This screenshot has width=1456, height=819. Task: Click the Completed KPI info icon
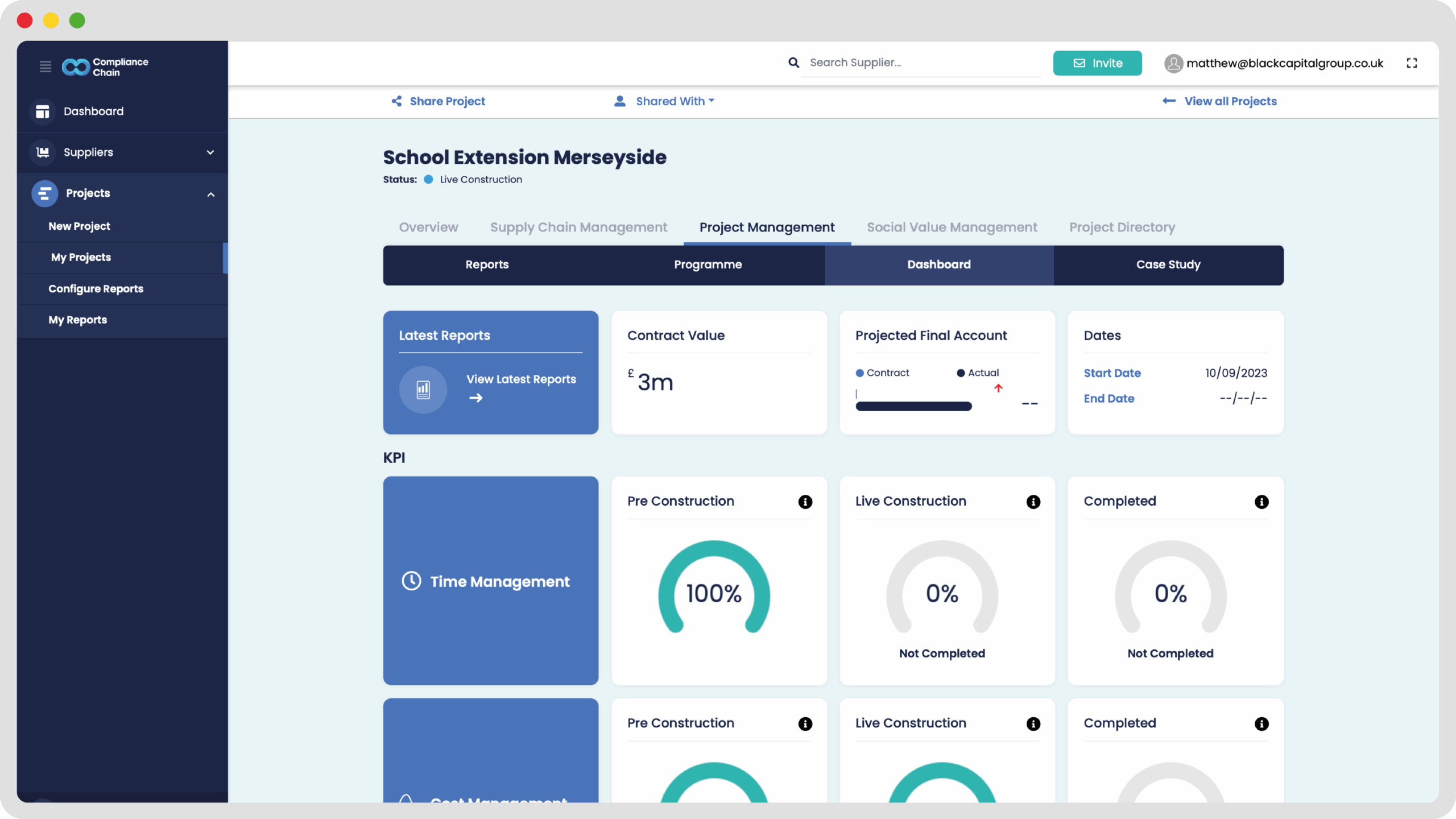pos(1261,502)
